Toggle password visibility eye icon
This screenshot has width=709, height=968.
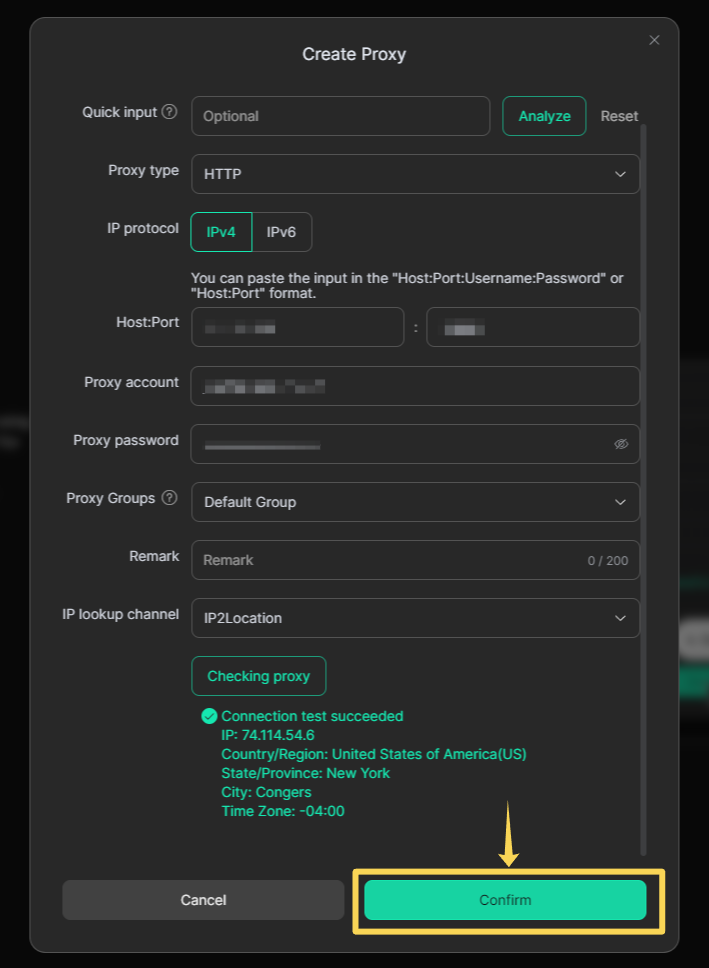click(621, 444)
